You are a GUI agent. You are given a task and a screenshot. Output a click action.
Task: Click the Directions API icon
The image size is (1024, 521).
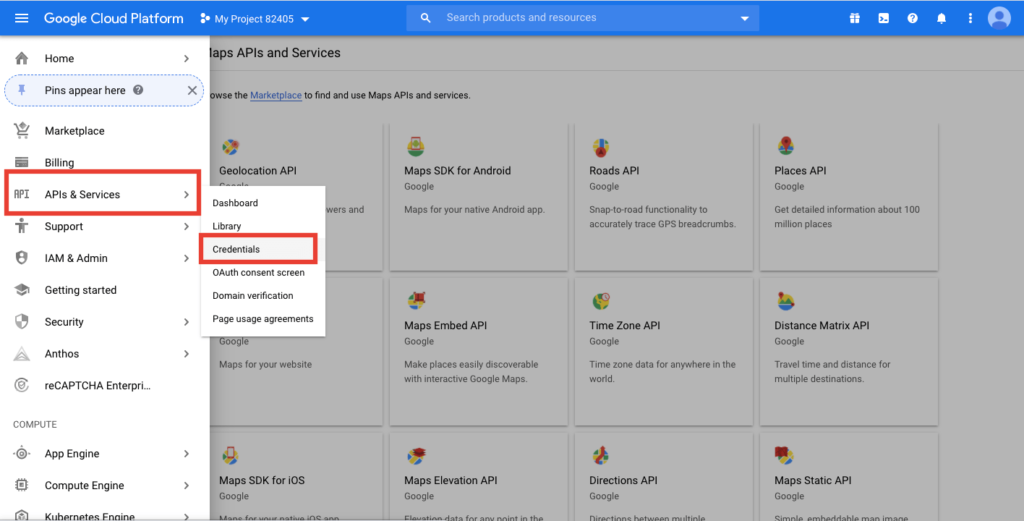coord(601,455)
